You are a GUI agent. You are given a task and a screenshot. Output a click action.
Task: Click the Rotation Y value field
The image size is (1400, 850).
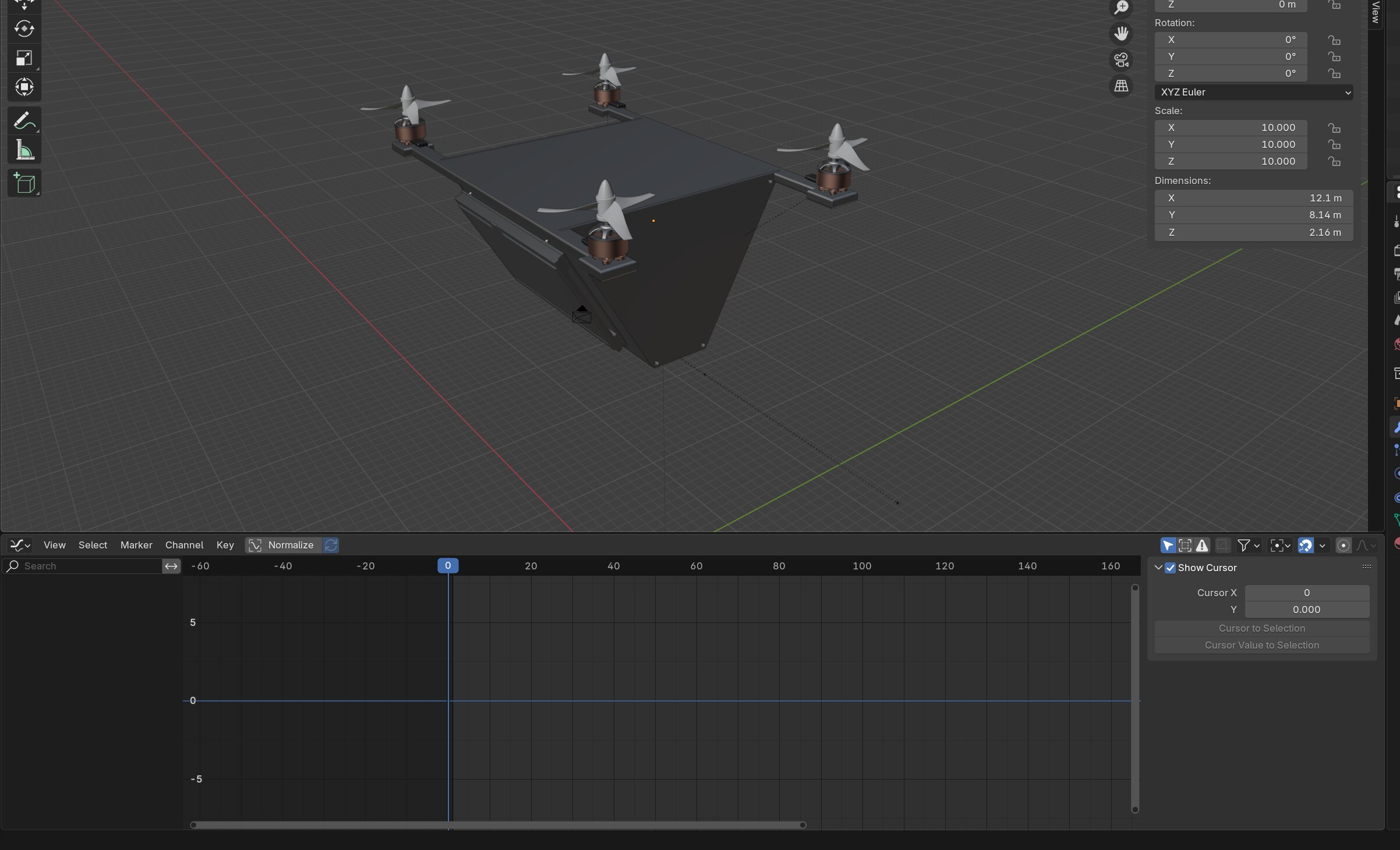click(1231, 56)
